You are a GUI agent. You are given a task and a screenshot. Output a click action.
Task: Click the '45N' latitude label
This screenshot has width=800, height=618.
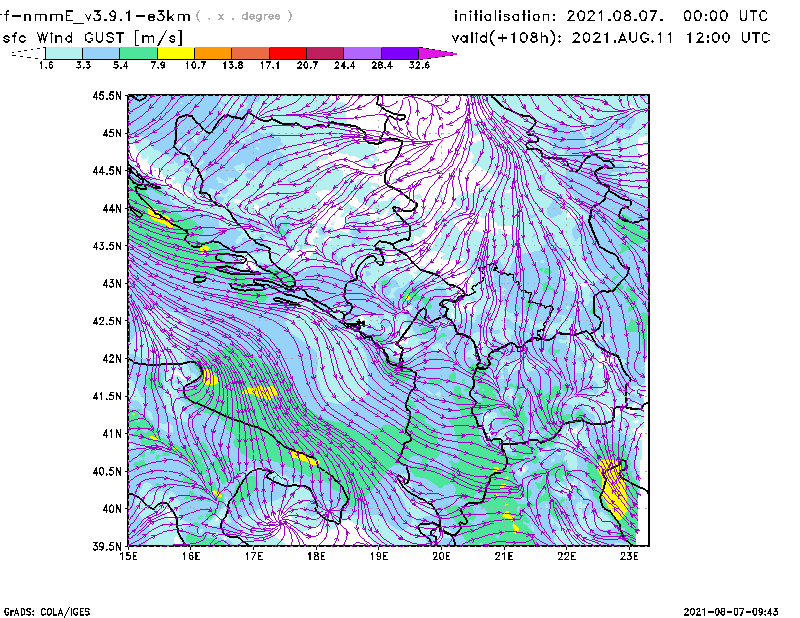pyautogui.click(x=112, y=133)
